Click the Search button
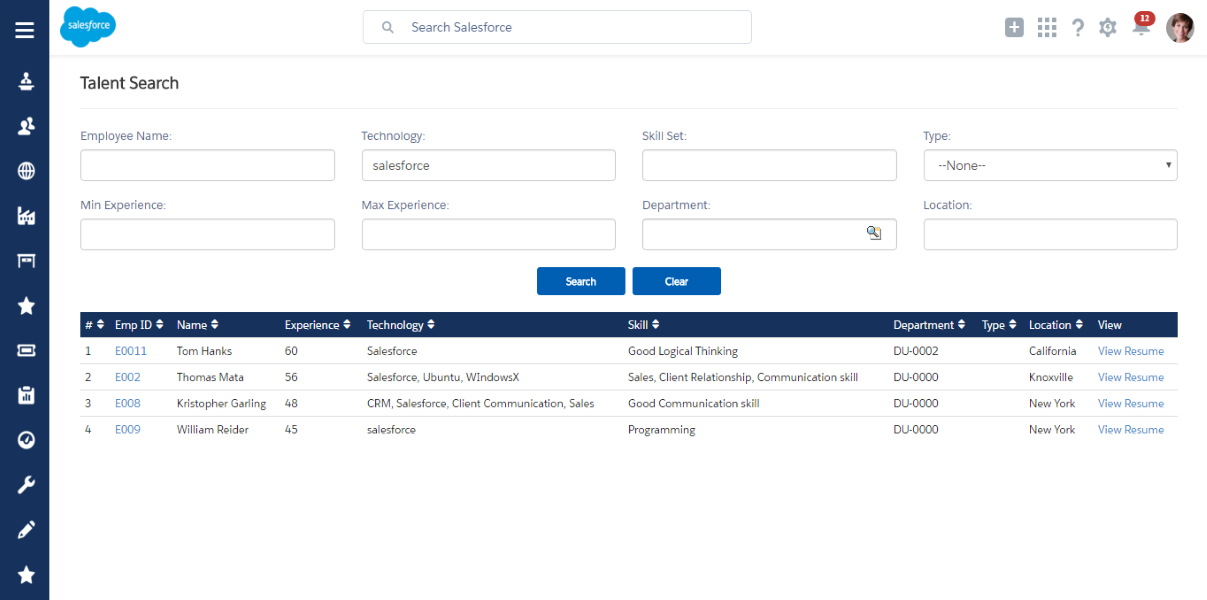The width and height of the screenshot is (1207, 600). [x=581, y=281]
